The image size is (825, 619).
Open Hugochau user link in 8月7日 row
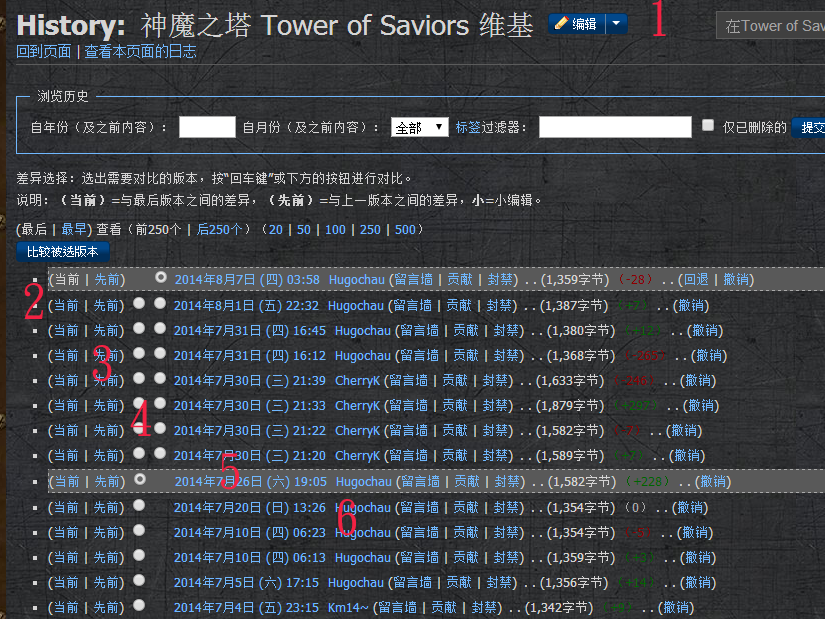pyautogui.click(x=357, y=279)
